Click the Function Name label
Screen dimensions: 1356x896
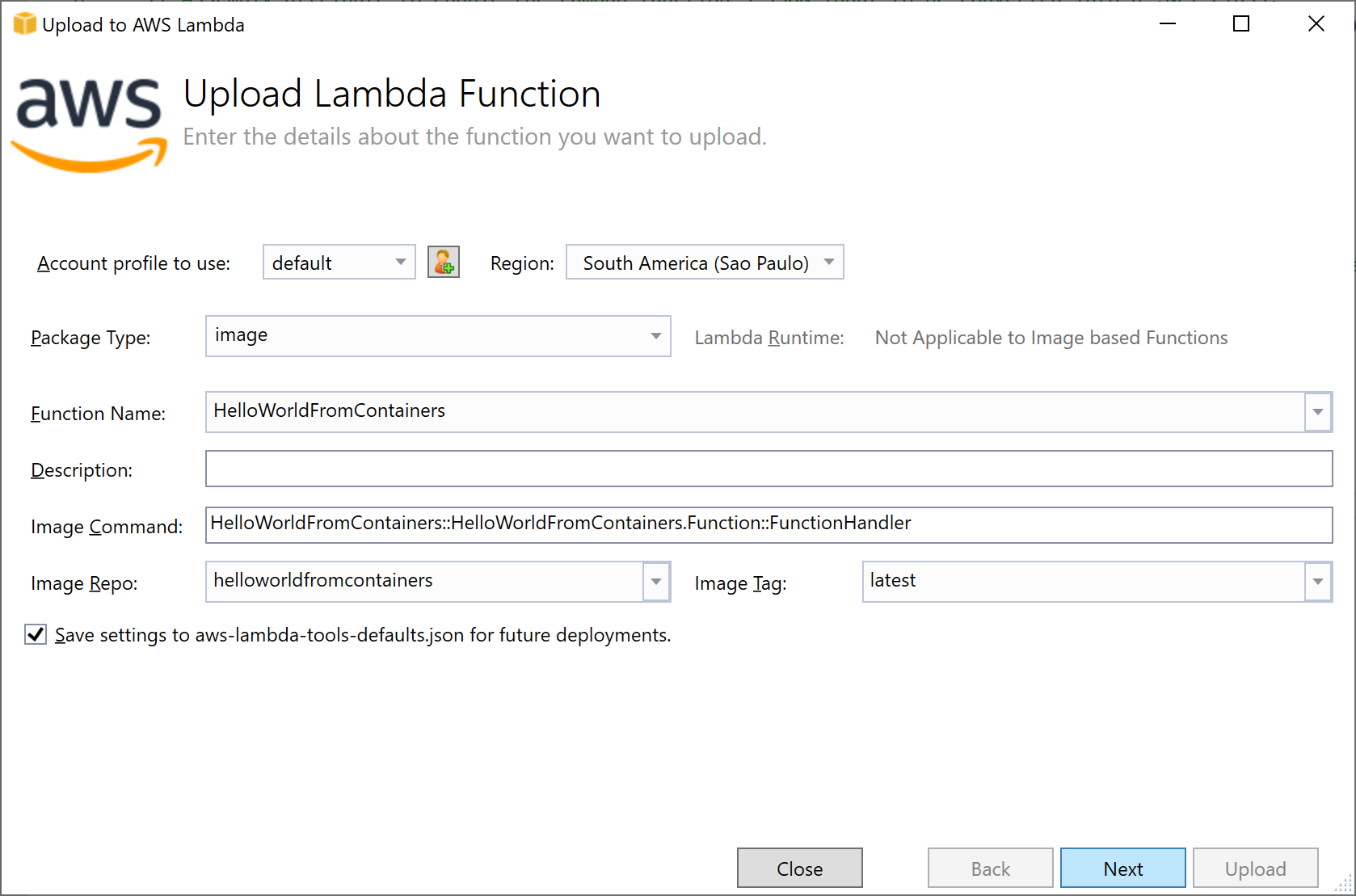point(98,414)
